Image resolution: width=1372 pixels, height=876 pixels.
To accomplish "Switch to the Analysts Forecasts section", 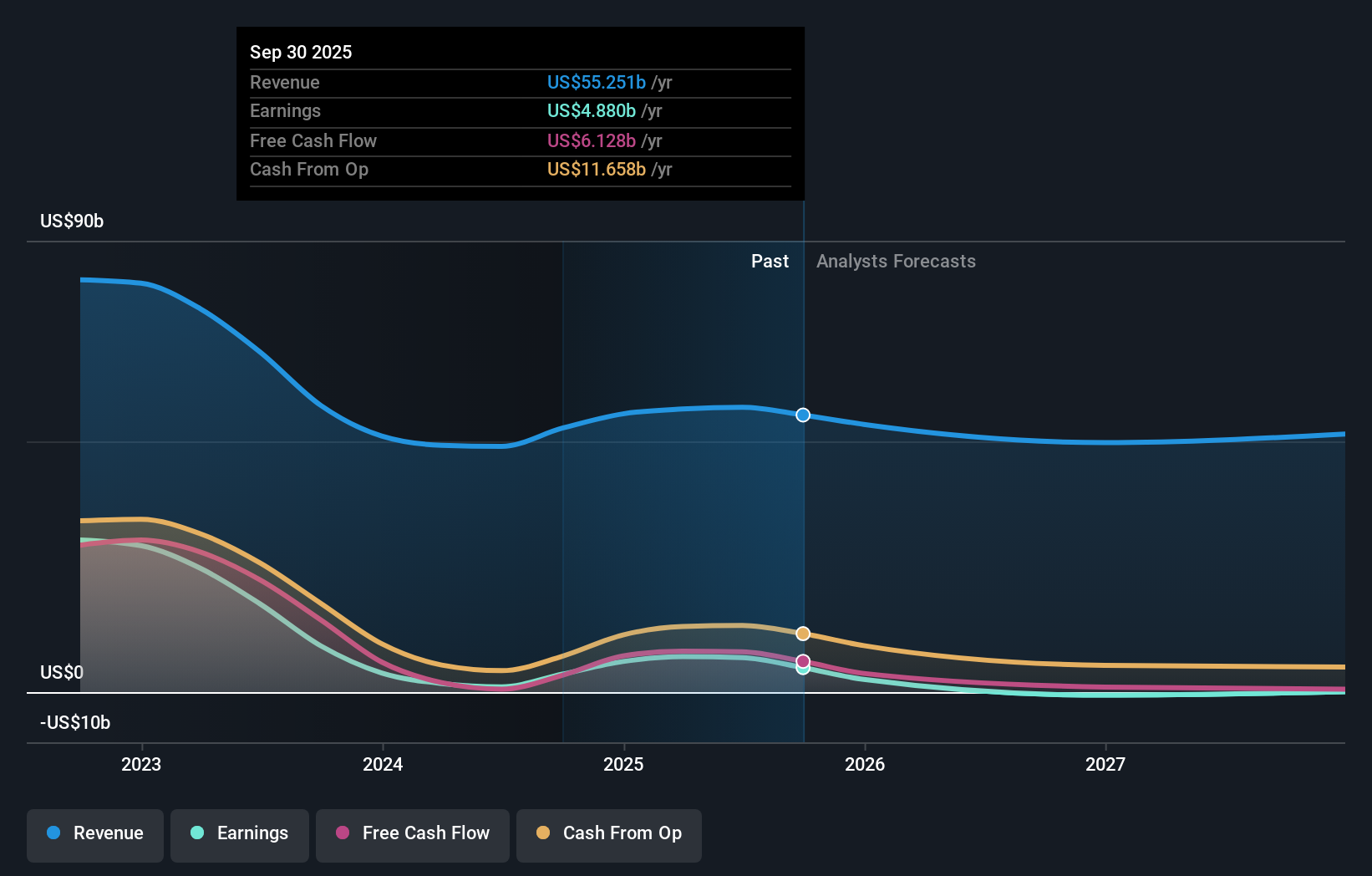I will click(896, 261).
